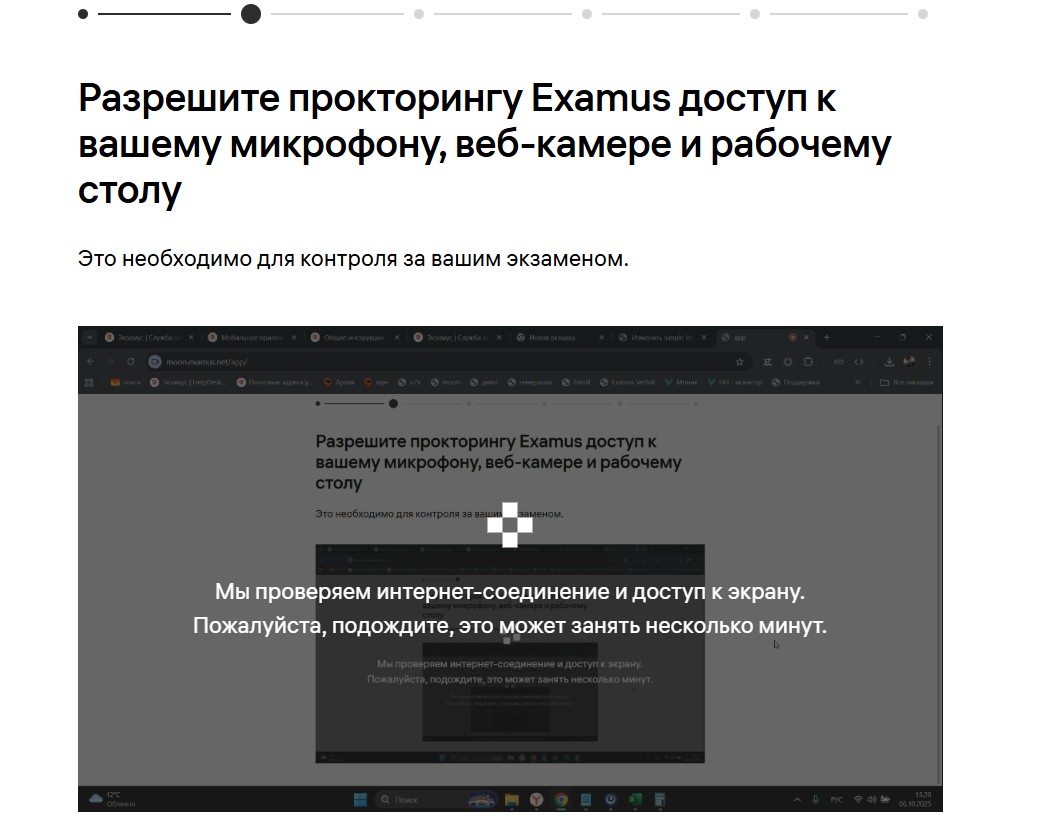This screenshot has width=1053, height=838.
Task: Click the bookmark star in the address bar
Action: coord(738,361)
